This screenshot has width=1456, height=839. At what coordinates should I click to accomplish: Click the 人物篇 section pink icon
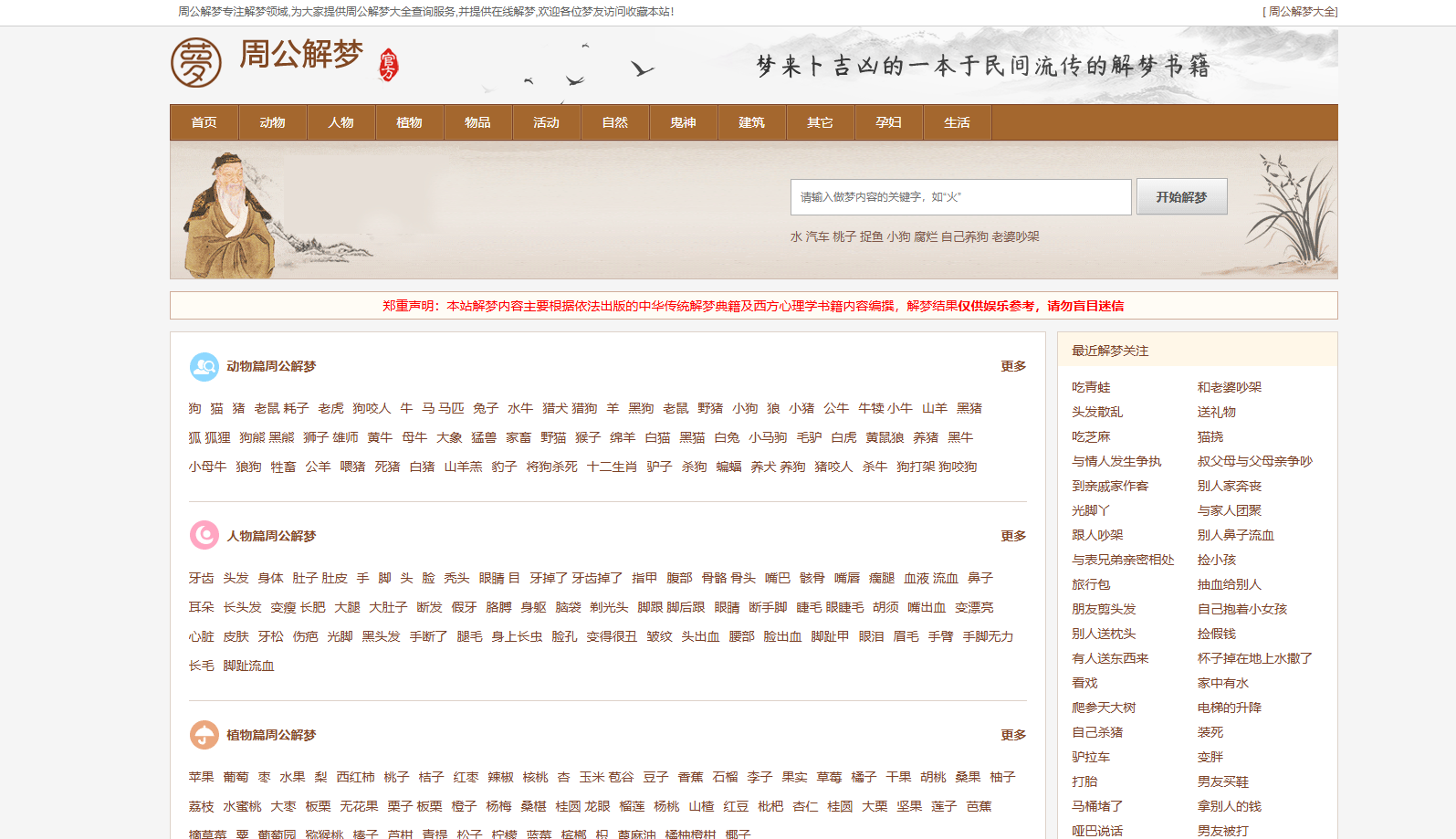(x=204, y=535)
